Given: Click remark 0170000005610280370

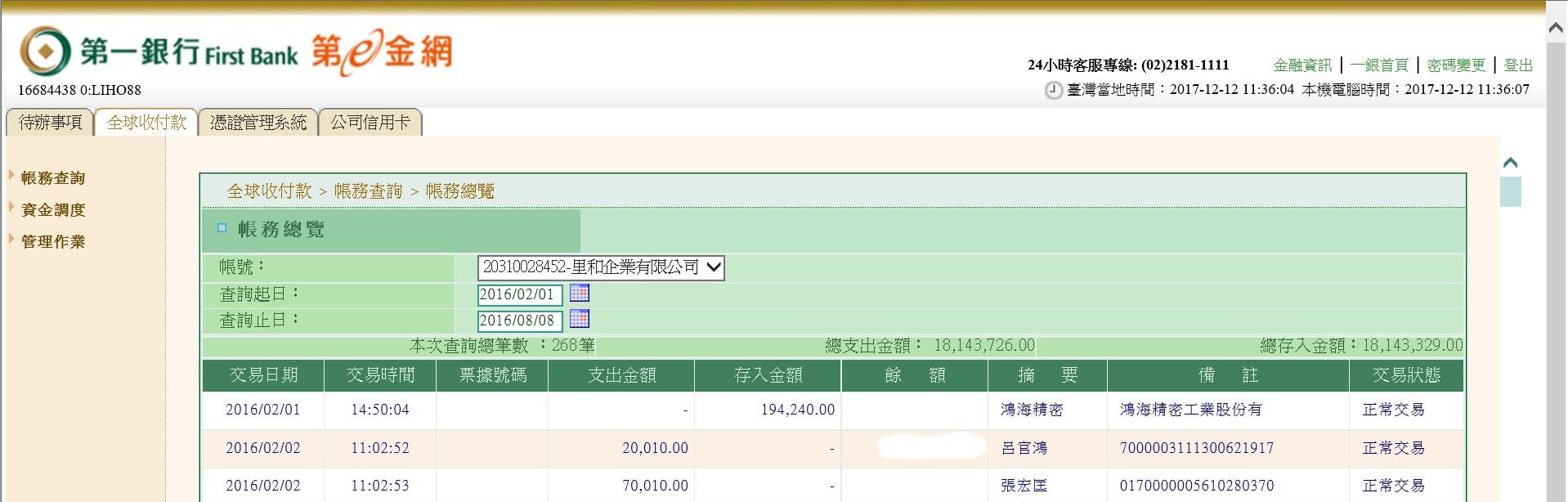Looking at the screenshot, I should tap(1197, 486).
